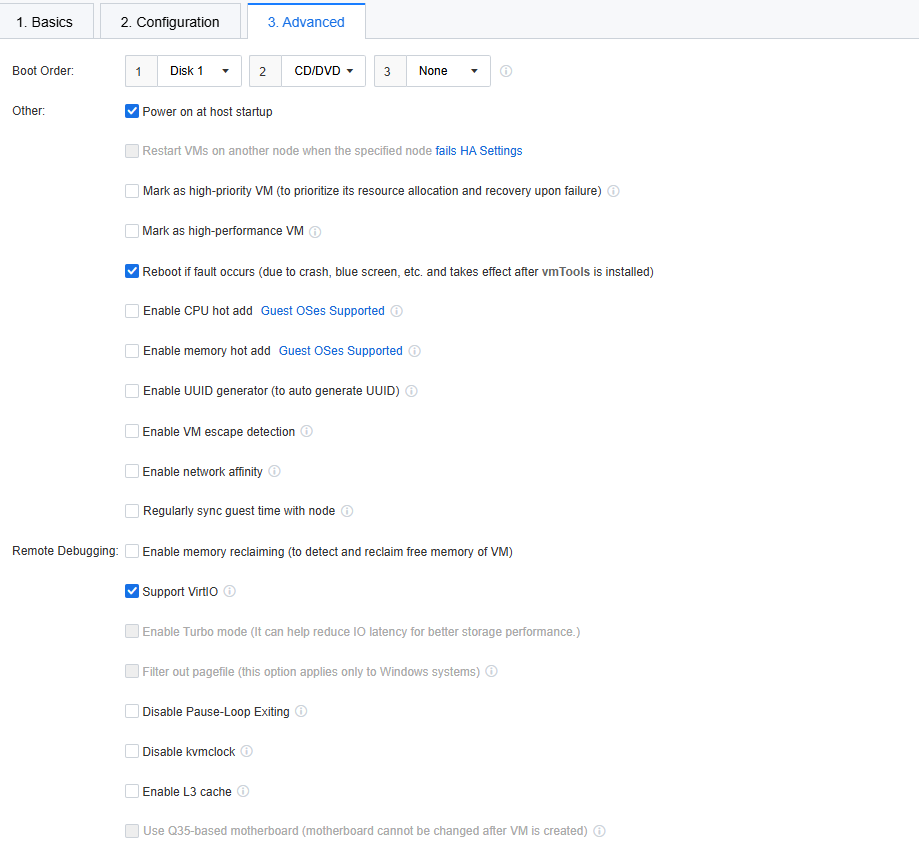Click info icon next to Disable kvmclock

tap(247, 751)
